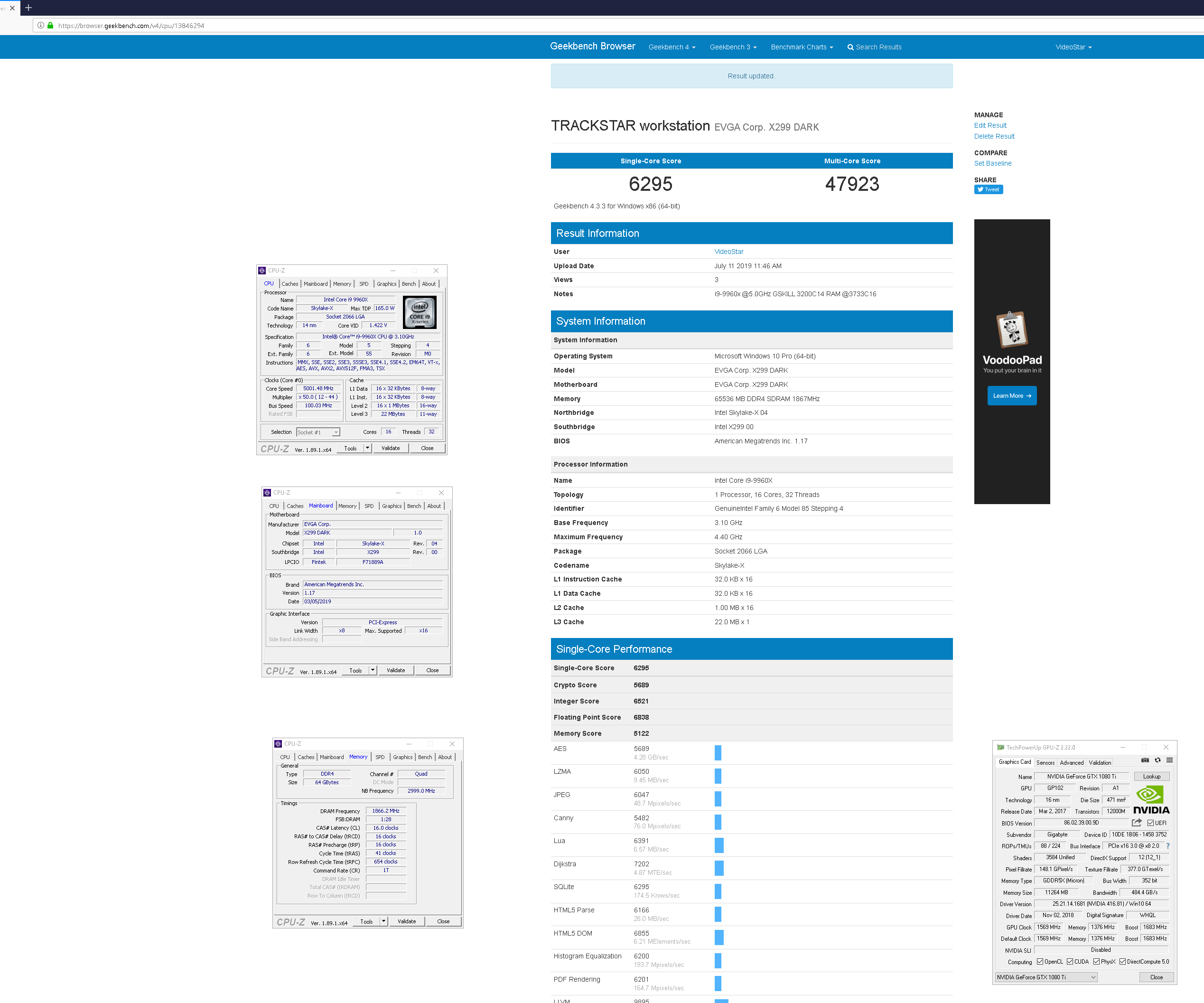Select Graphics tab in CPU-Z CPU window

coord(386,284)
